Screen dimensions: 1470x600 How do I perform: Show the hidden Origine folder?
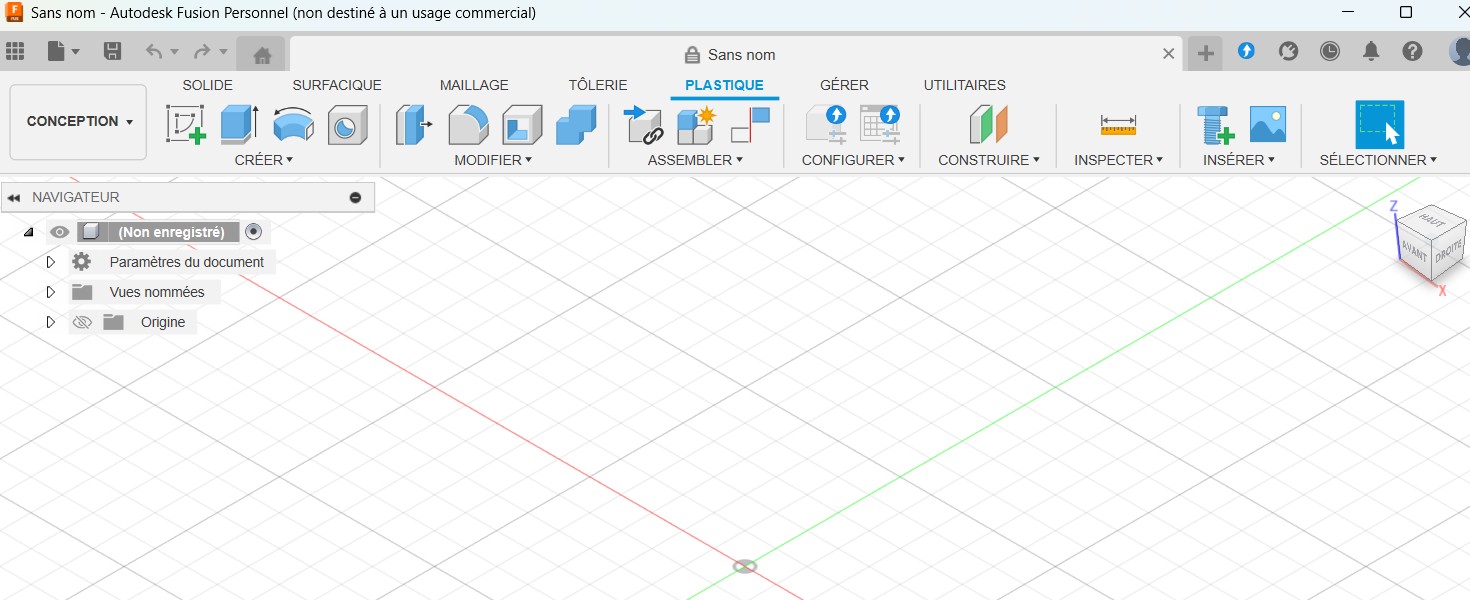[82, 322]
